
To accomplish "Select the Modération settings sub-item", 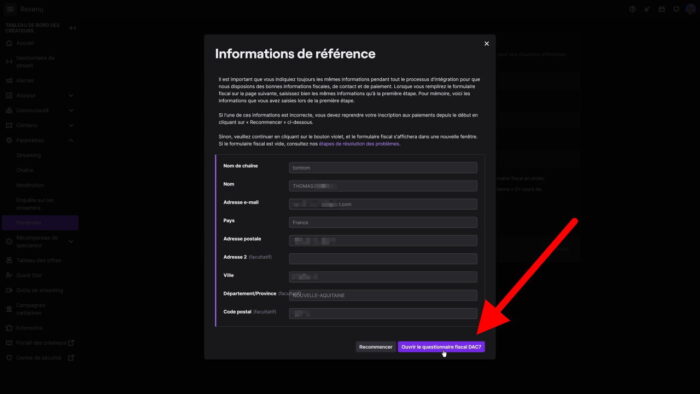I will point(30,185).
